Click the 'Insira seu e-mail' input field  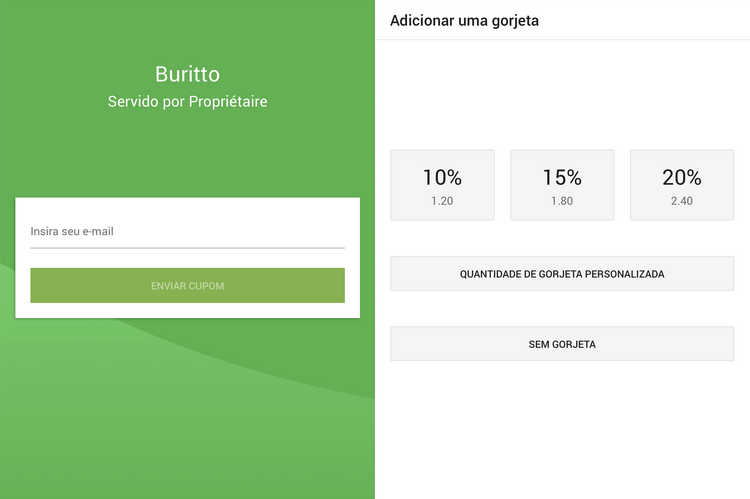pyautogui.click(x=187, y=231)
